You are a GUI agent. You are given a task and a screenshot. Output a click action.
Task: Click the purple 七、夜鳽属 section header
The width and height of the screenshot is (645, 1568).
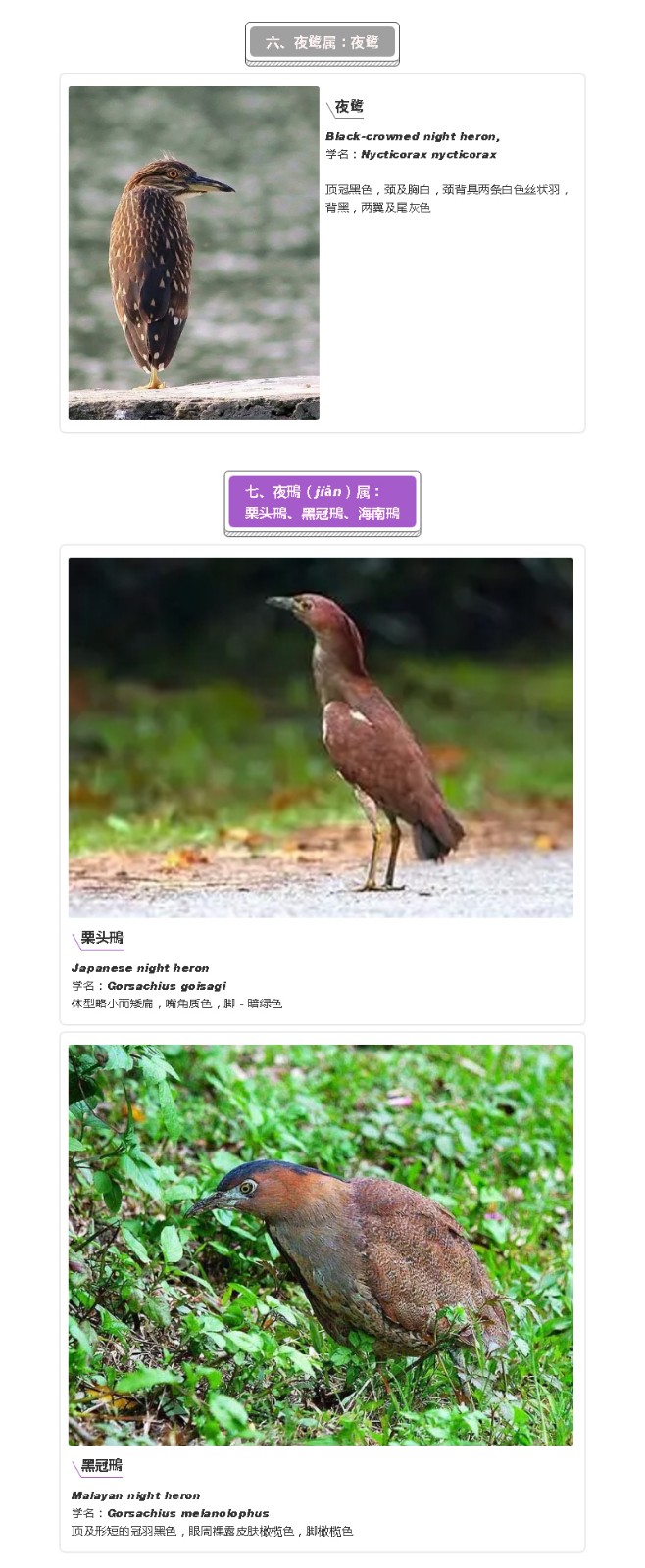click(322, 503)
